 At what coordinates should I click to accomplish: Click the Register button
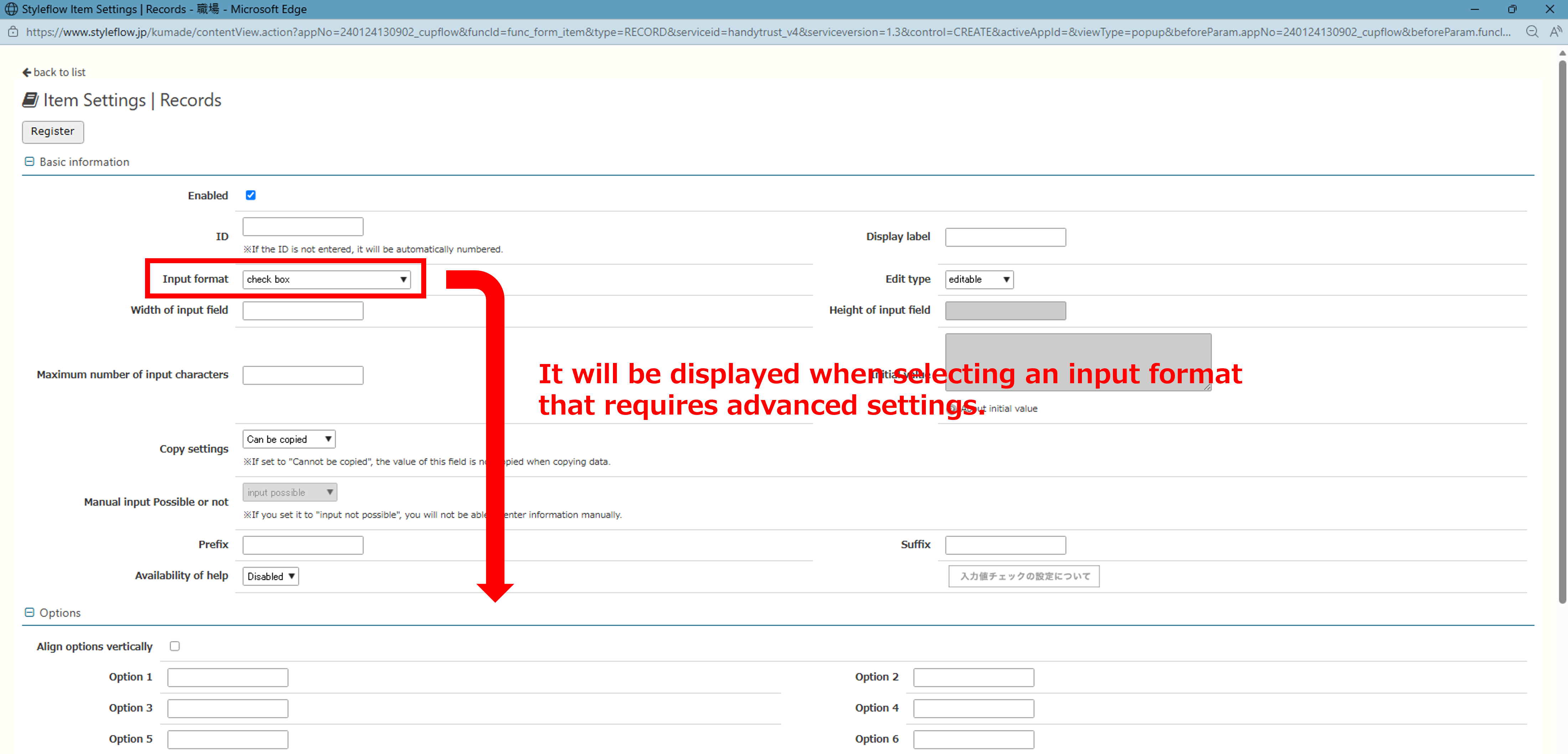[x=53, y=131]
